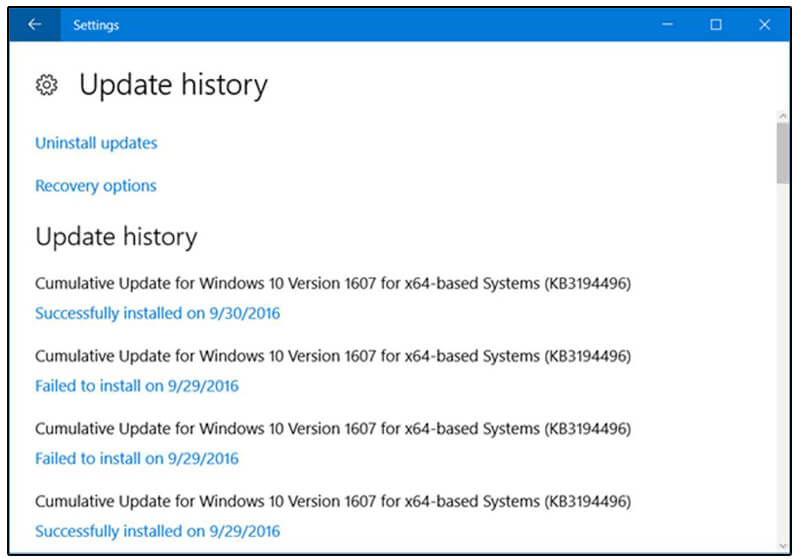Close the Settings window
Viewport: 800px width, 559px height.
[764, 24]
